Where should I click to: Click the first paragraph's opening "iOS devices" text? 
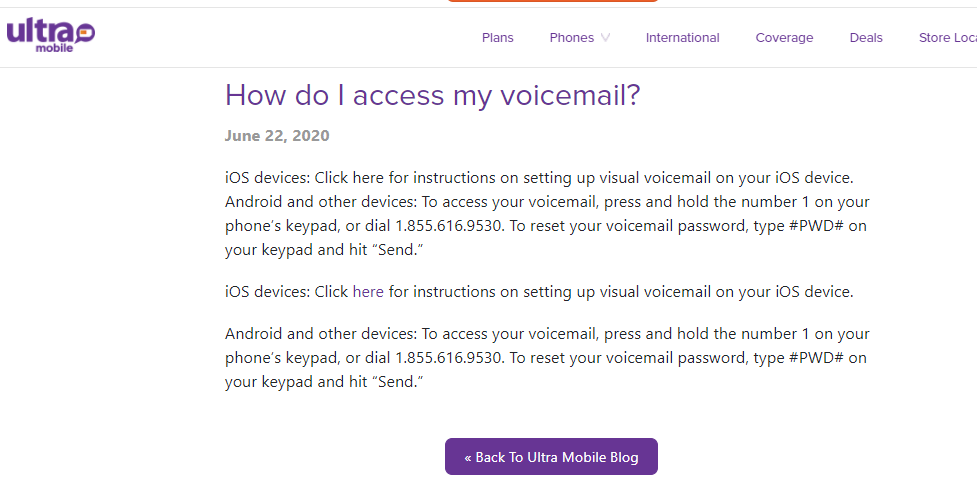point(267,178)
